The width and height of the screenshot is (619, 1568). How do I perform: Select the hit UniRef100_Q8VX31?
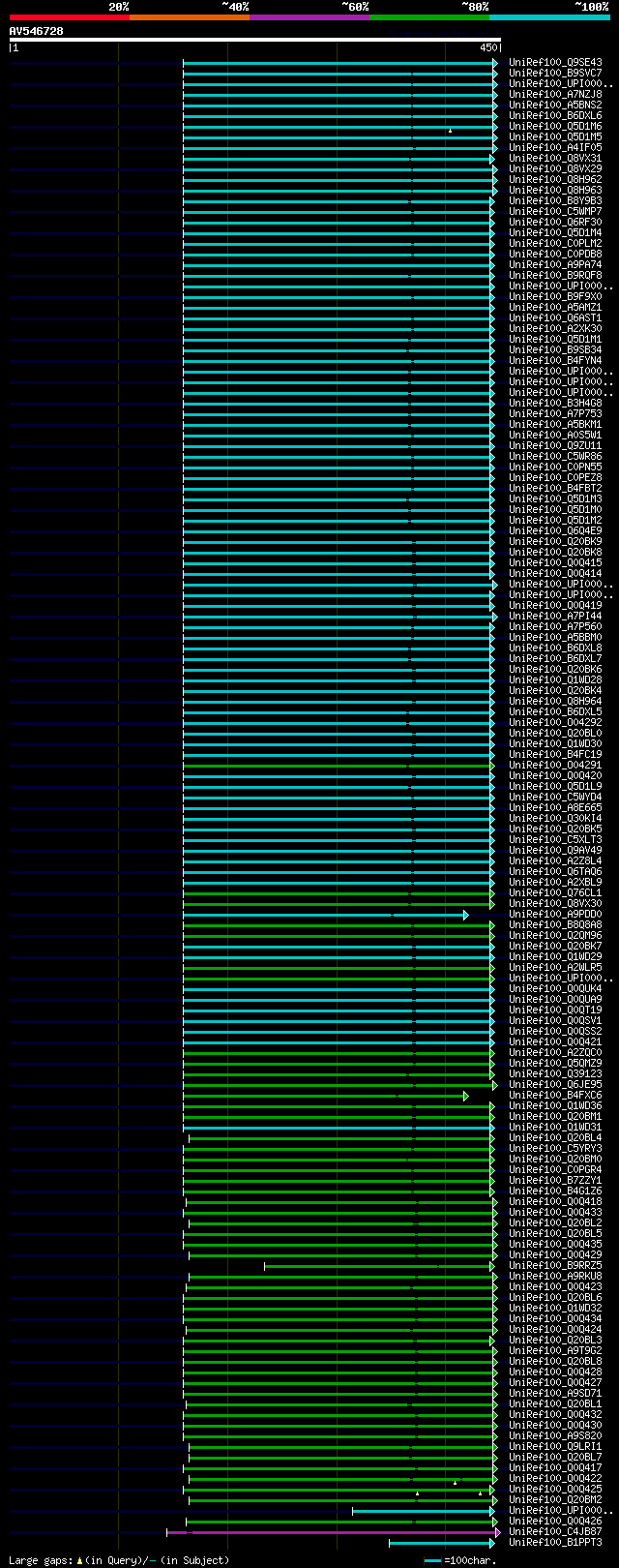[555, 158]
